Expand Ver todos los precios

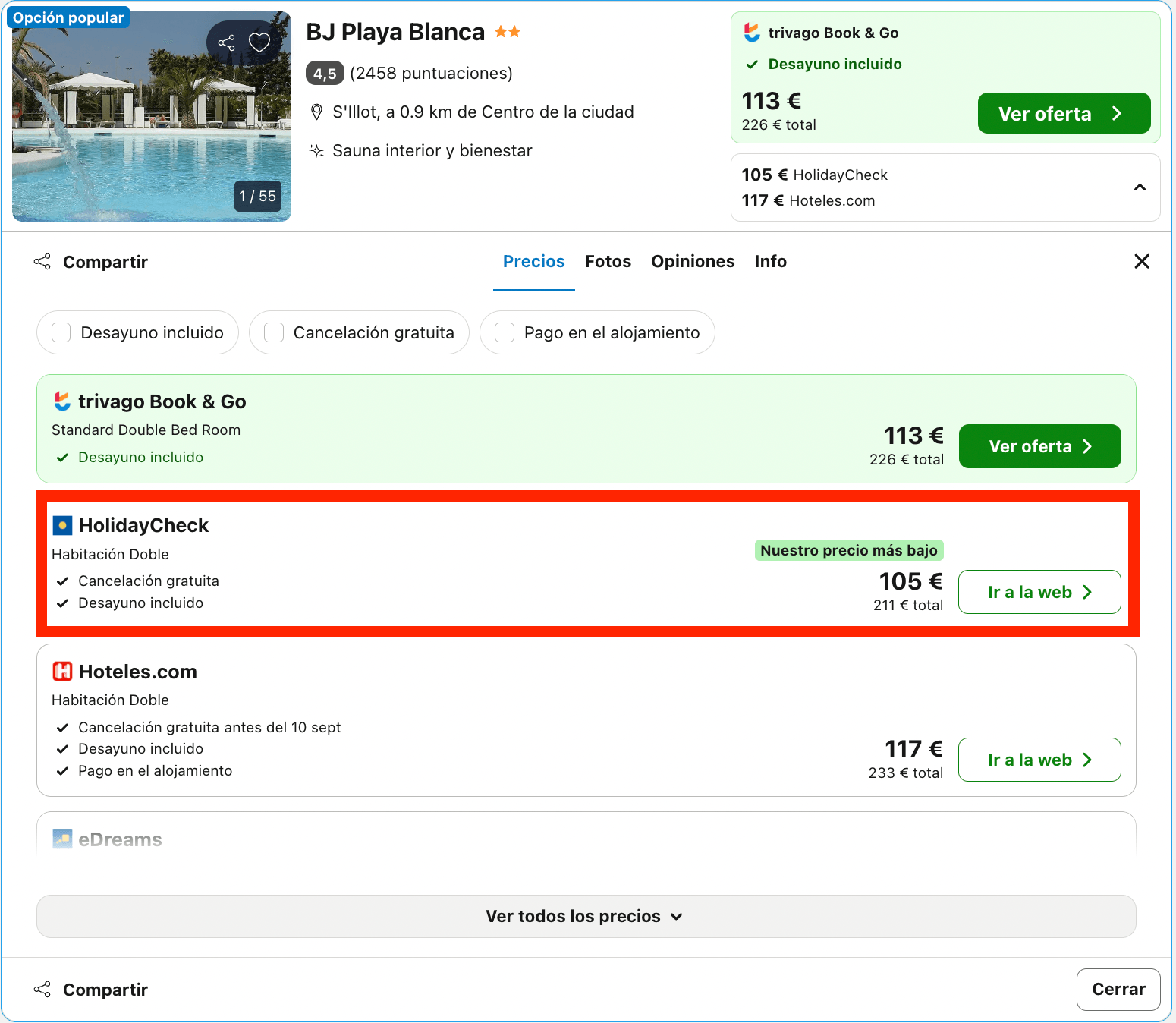[x=586, y=916]
